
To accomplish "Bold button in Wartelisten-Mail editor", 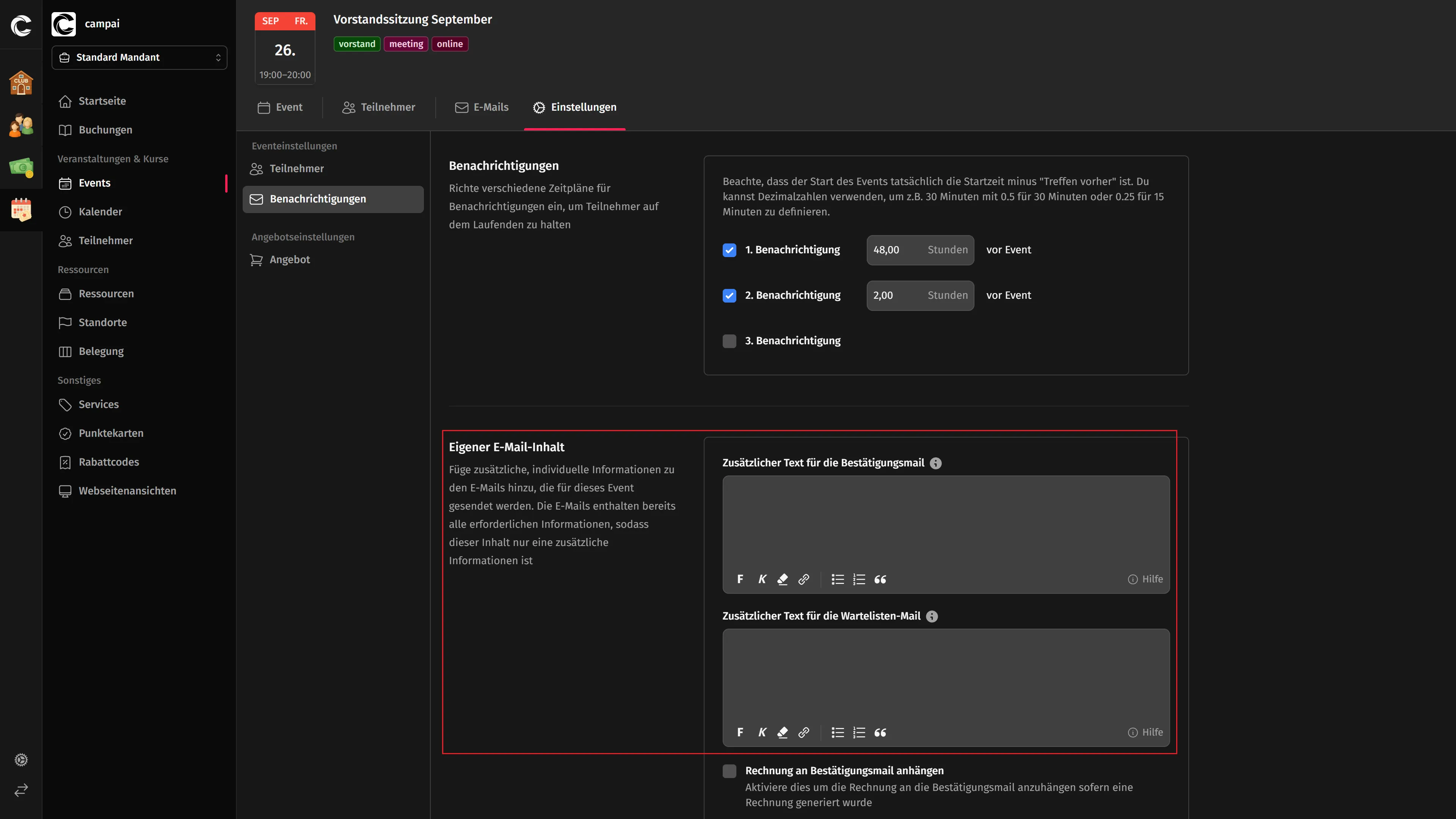I will (x=740, y=733).
